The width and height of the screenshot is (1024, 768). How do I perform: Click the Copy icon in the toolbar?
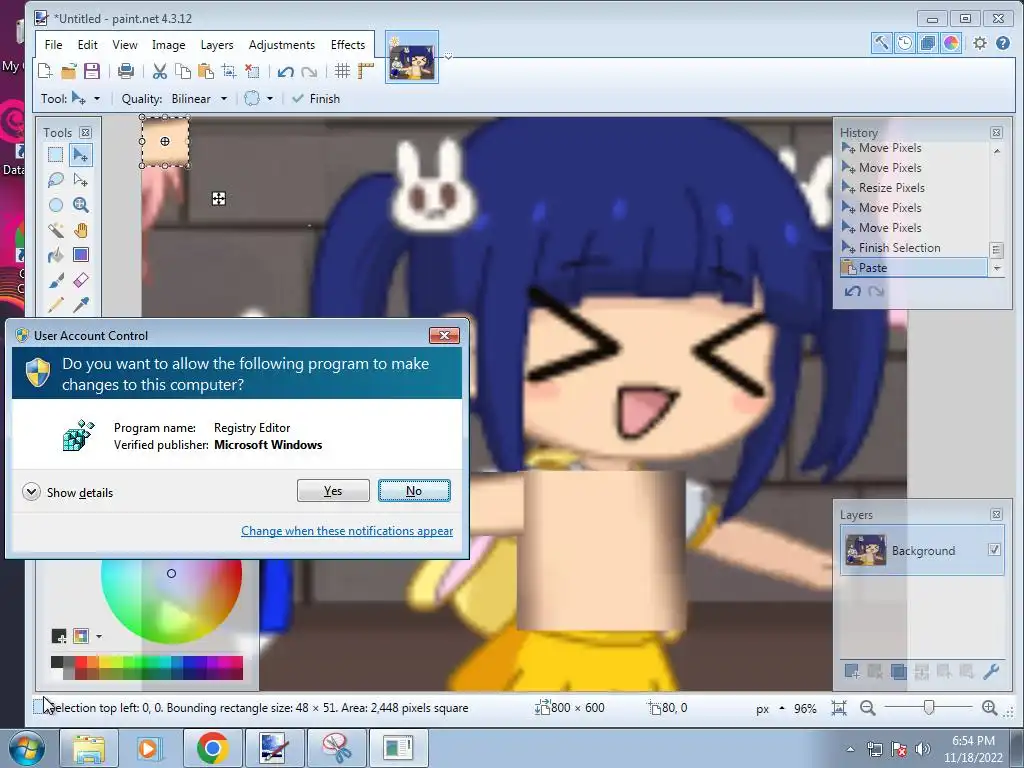pyautogui.click(x=183, y=71)
